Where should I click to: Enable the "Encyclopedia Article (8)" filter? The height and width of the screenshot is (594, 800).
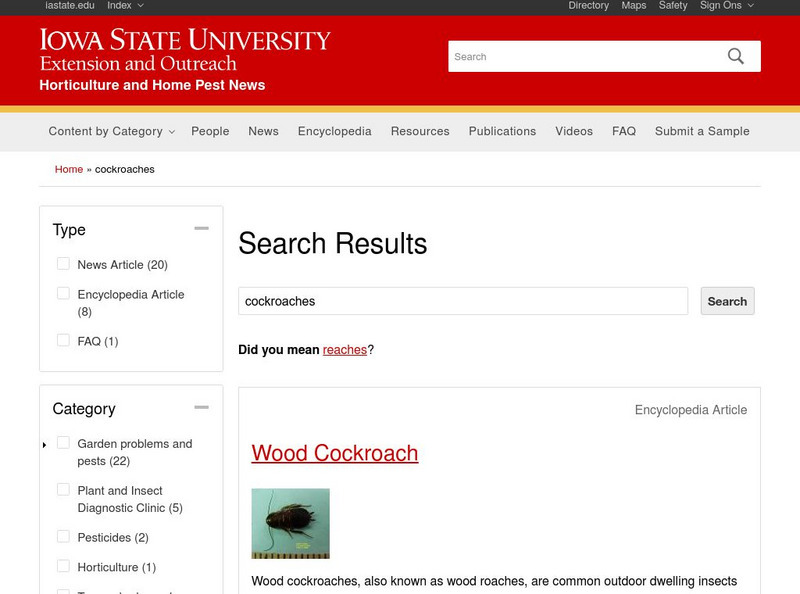pyautogui.click(x=63, y=293)
